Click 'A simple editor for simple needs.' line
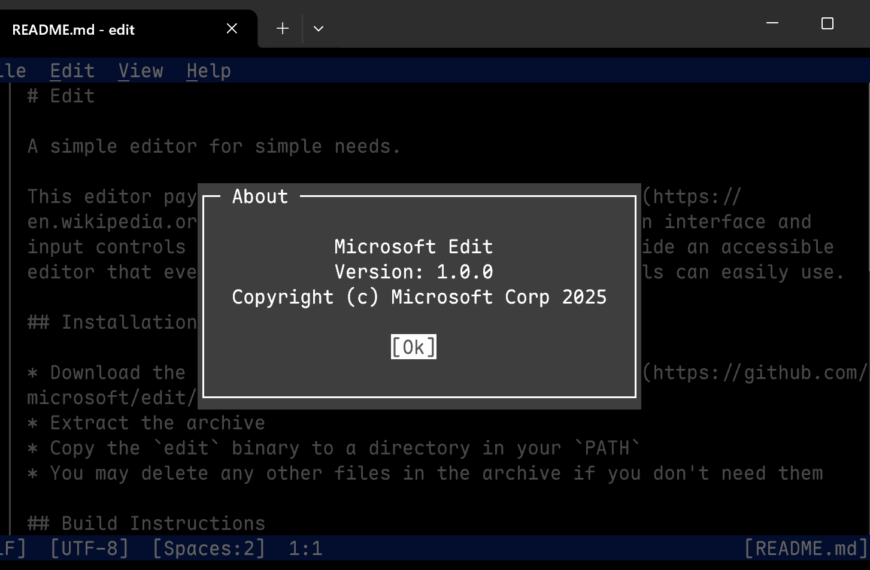 214,147
